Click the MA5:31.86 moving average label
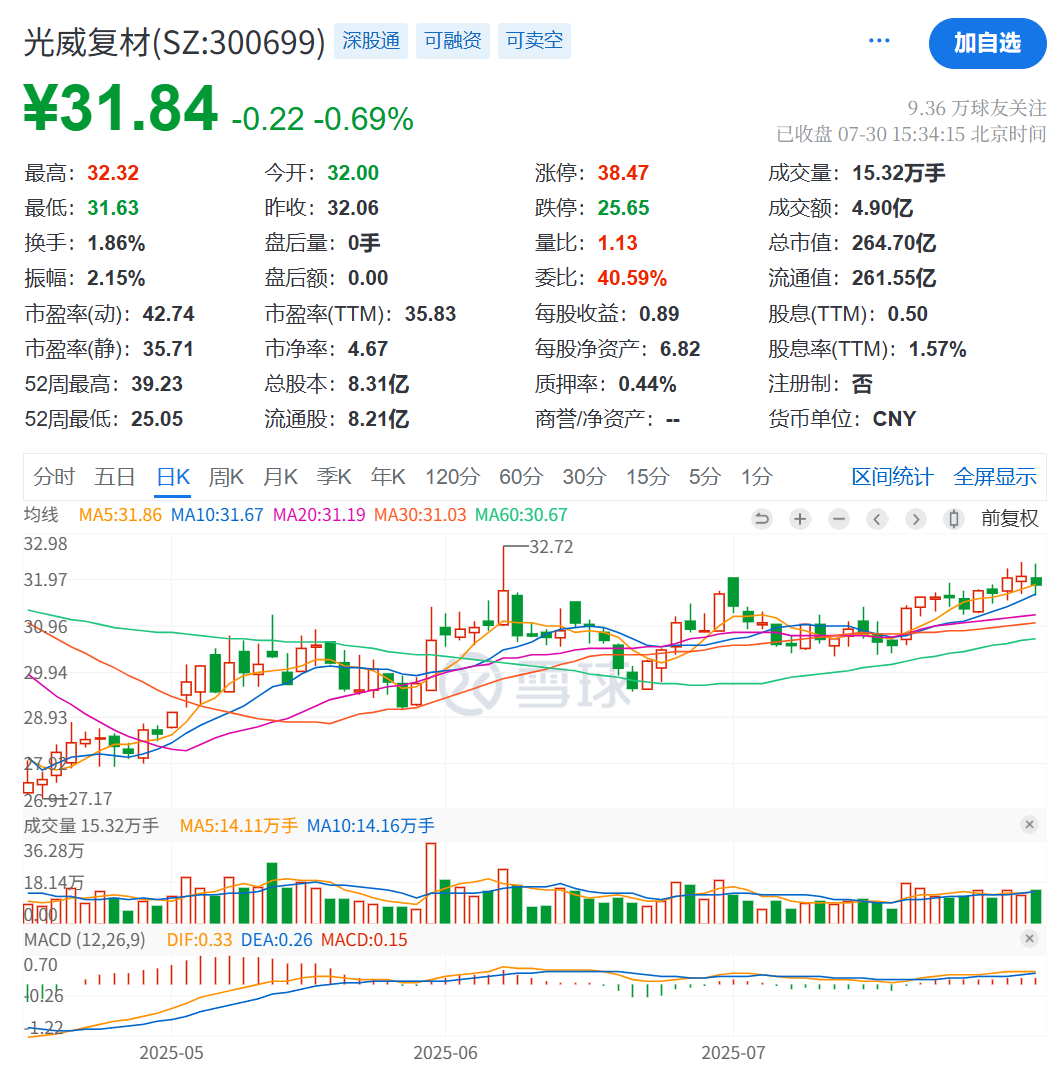 point(120,515)
